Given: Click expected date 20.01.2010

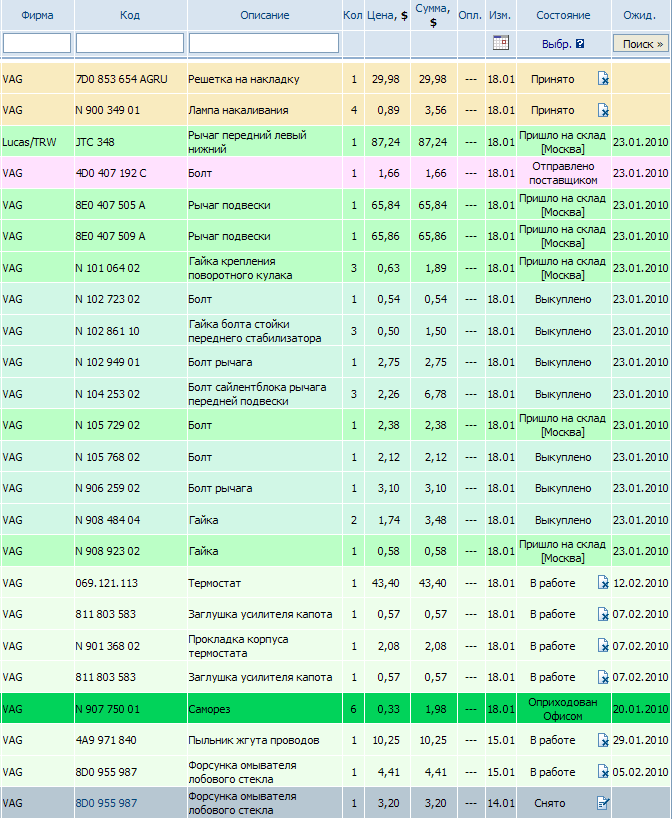Looking at the screenshot, I should 641,709.
